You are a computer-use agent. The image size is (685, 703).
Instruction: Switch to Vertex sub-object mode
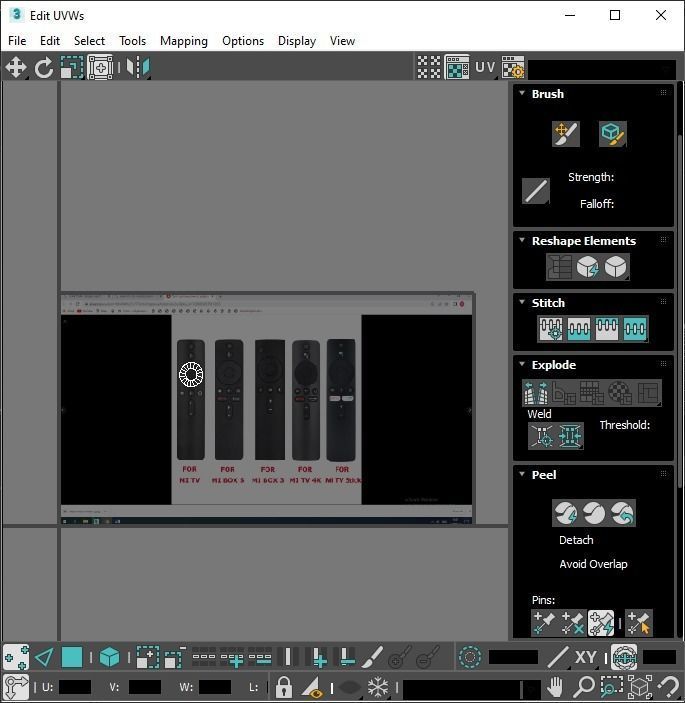pyautogui.click(x=16, y=657)
